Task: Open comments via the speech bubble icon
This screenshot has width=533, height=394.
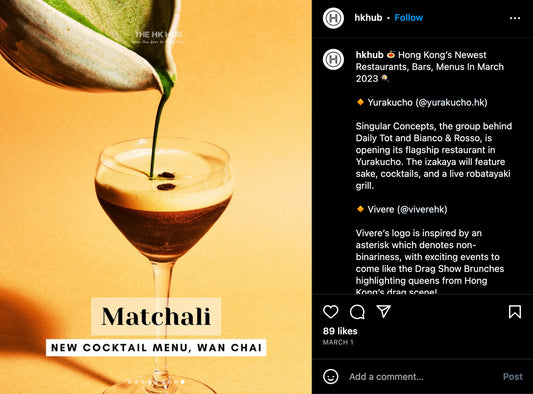Action: coord(357,311)
